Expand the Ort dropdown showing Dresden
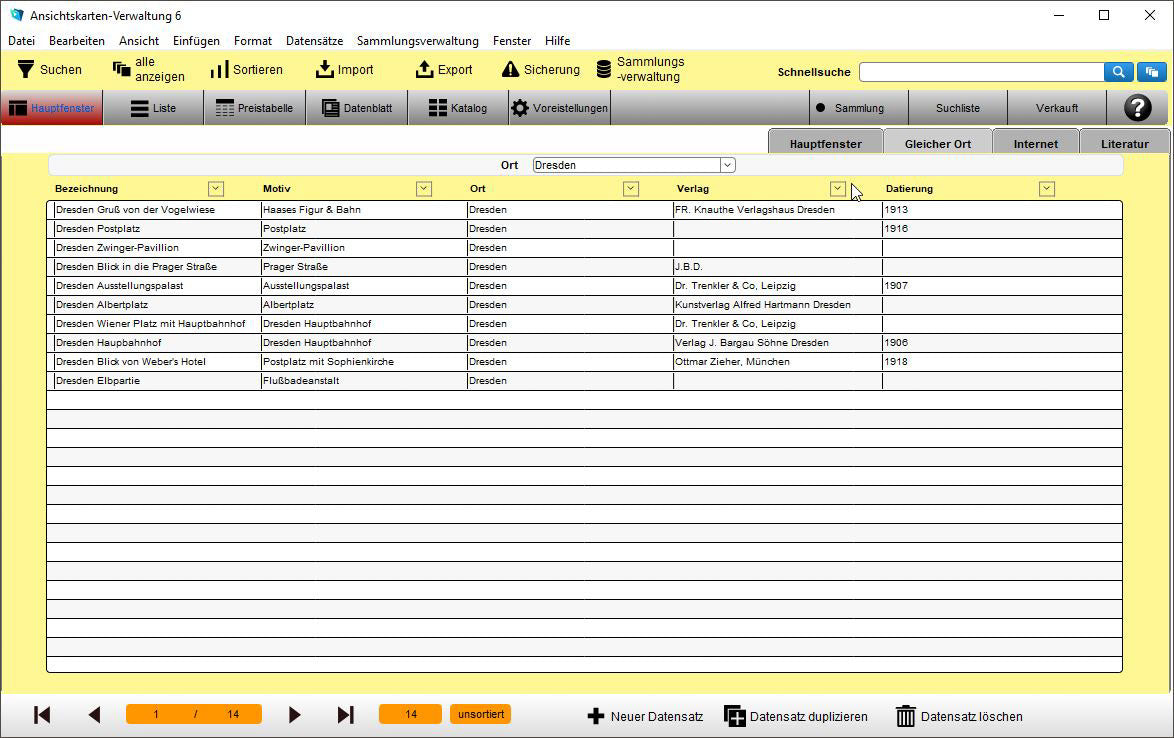This screenshot has width=1174, height=738. coord(728,165)
